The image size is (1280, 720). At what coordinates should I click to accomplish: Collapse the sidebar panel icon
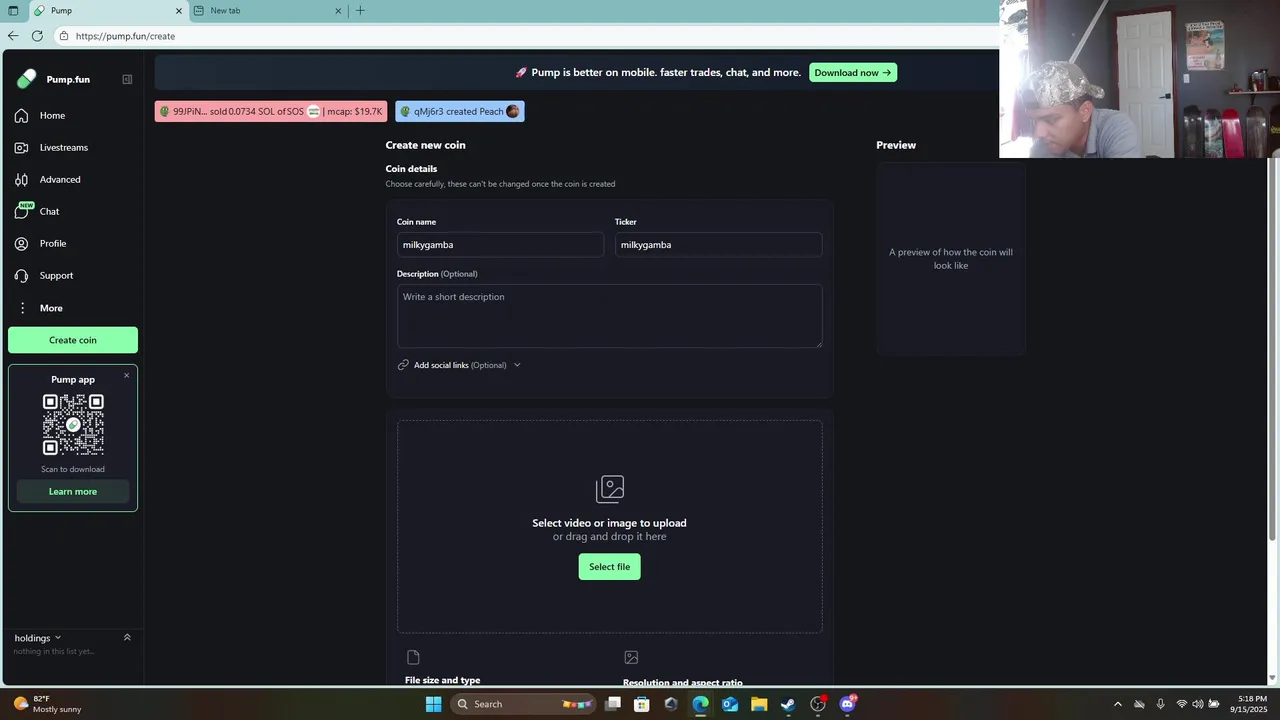click(x=127, y=79)
